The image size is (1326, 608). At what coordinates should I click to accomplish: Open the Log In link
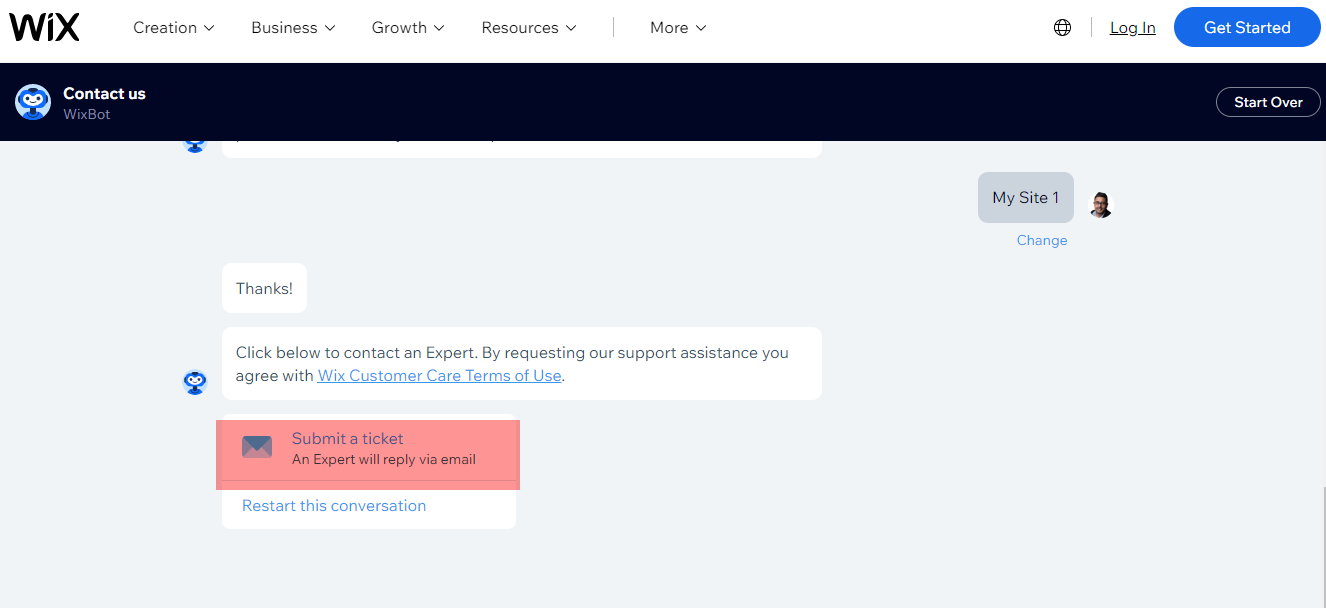point(1132,27)
